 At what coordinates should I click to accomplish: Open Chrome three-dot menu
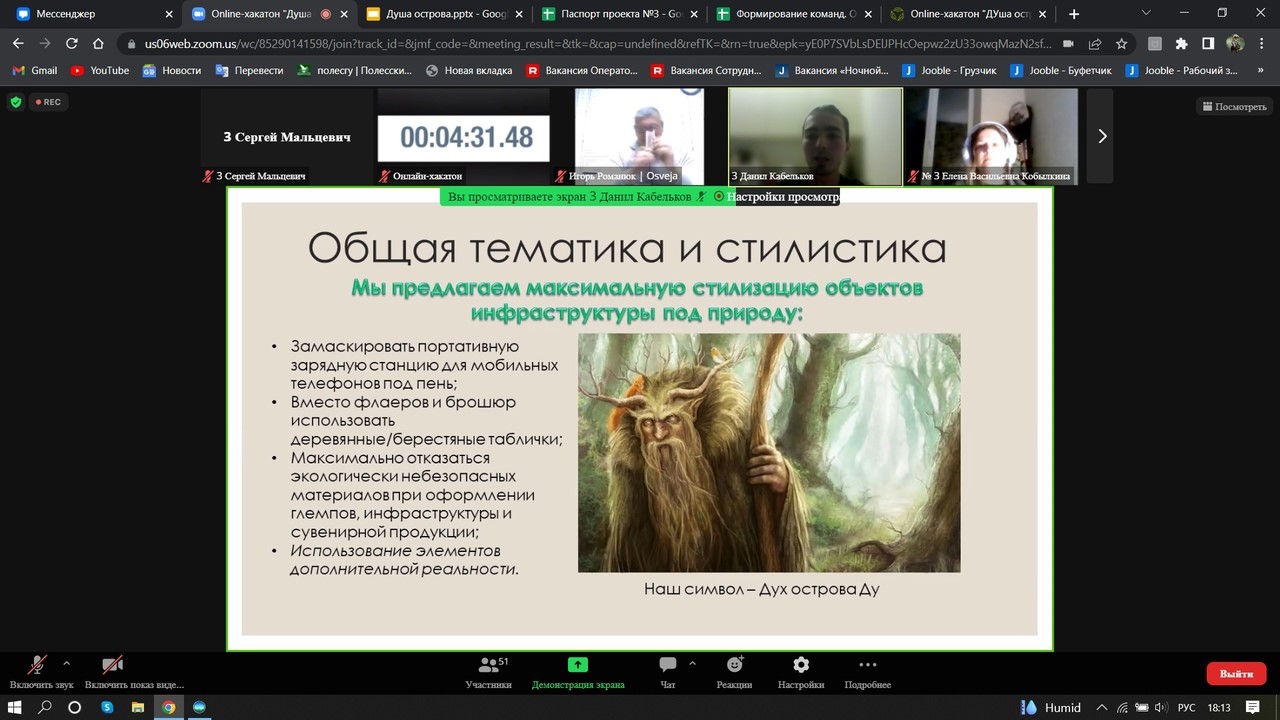pyautogui.click(x=1262, y=44)
